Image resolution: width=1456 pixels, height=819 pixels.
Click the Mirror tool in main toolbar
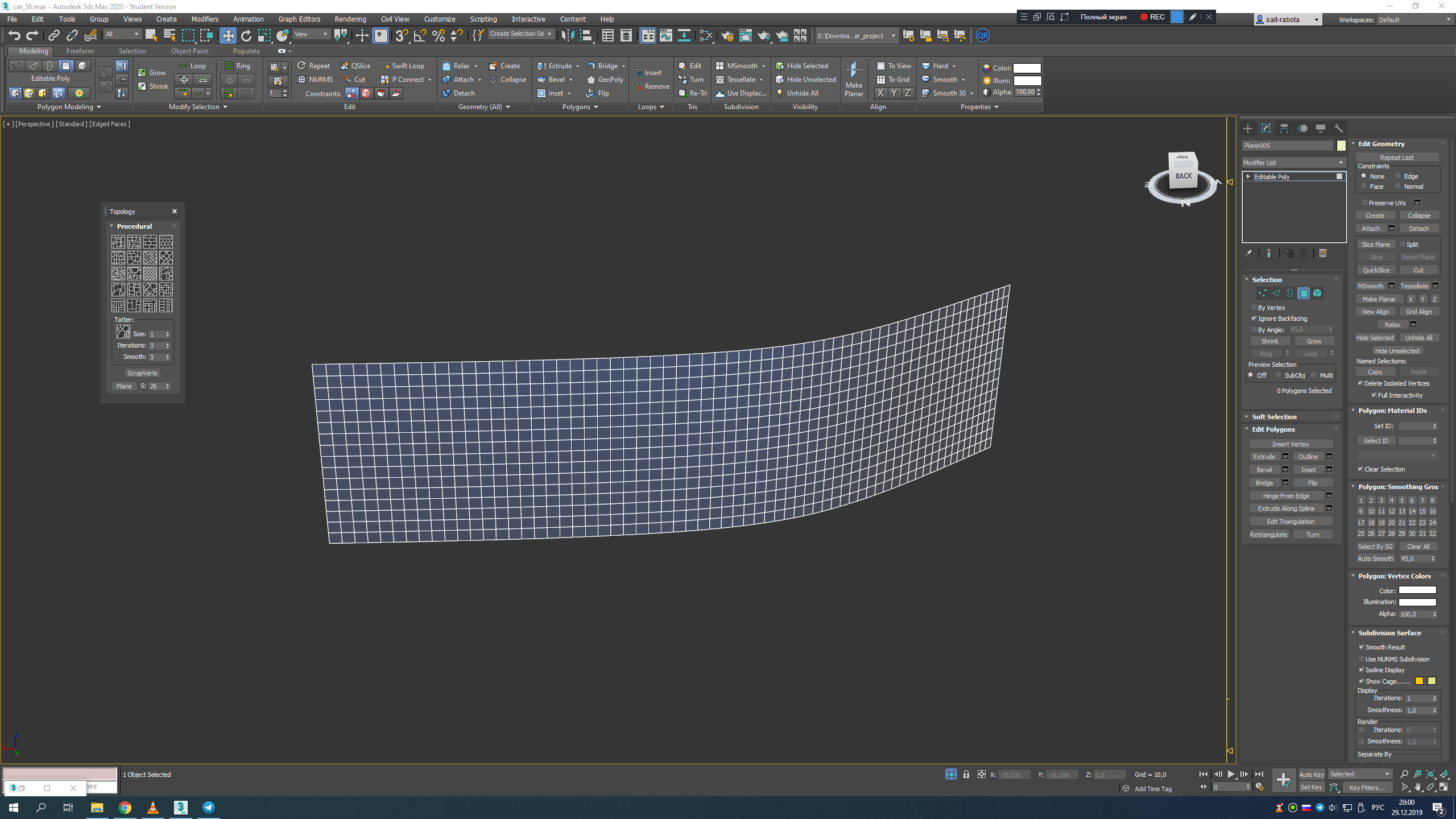(567, 36)
